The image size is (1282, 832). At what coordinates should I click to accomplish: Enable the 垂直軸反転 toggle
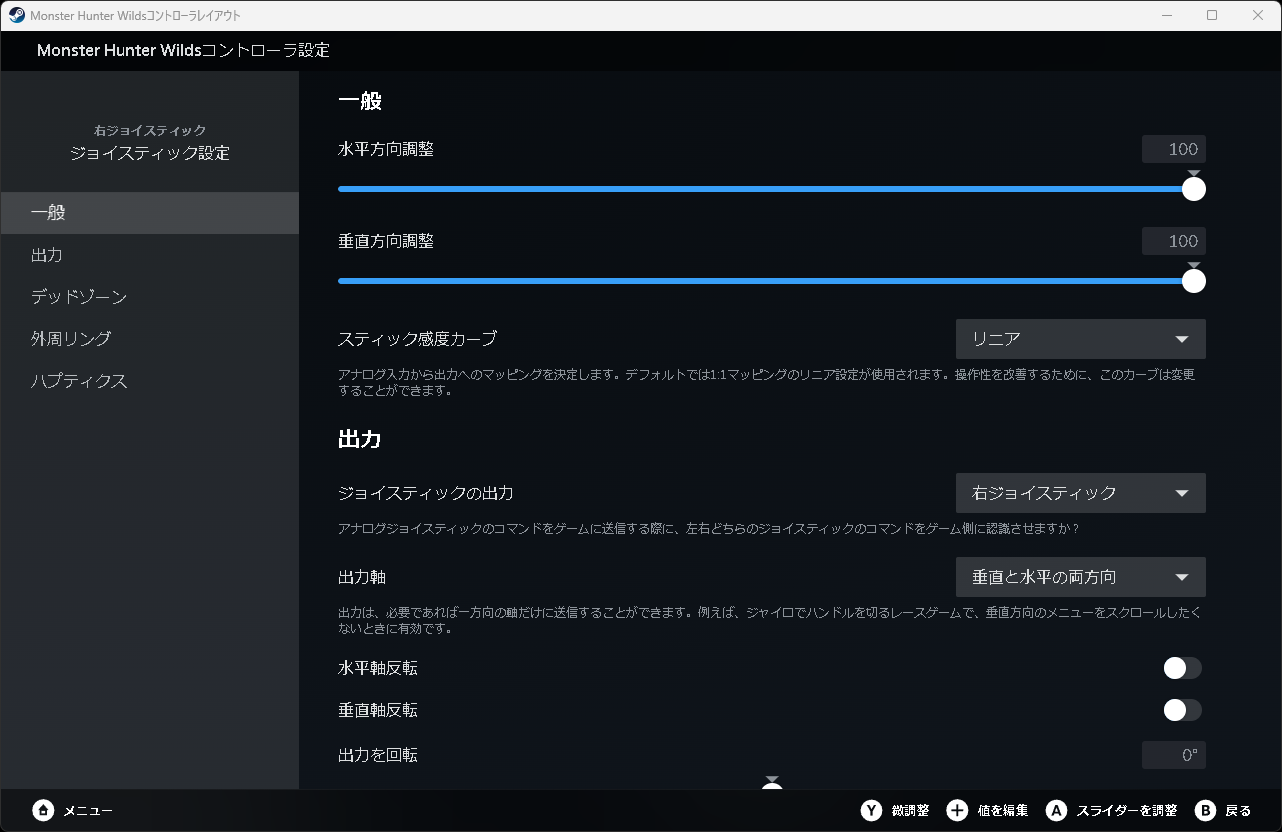tap(1182, 710)
